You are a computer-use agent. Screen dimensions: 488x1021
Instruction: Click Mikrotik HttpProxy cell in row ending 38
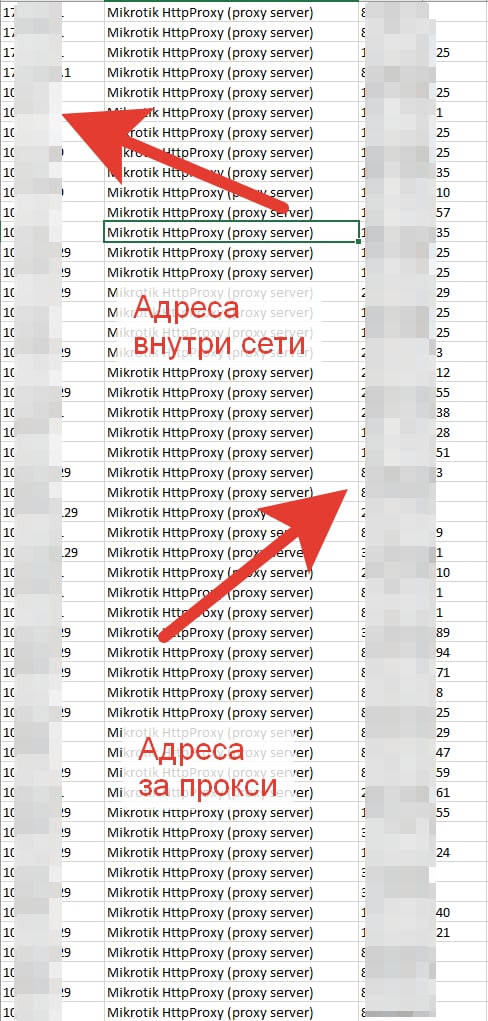pos(231,413)
